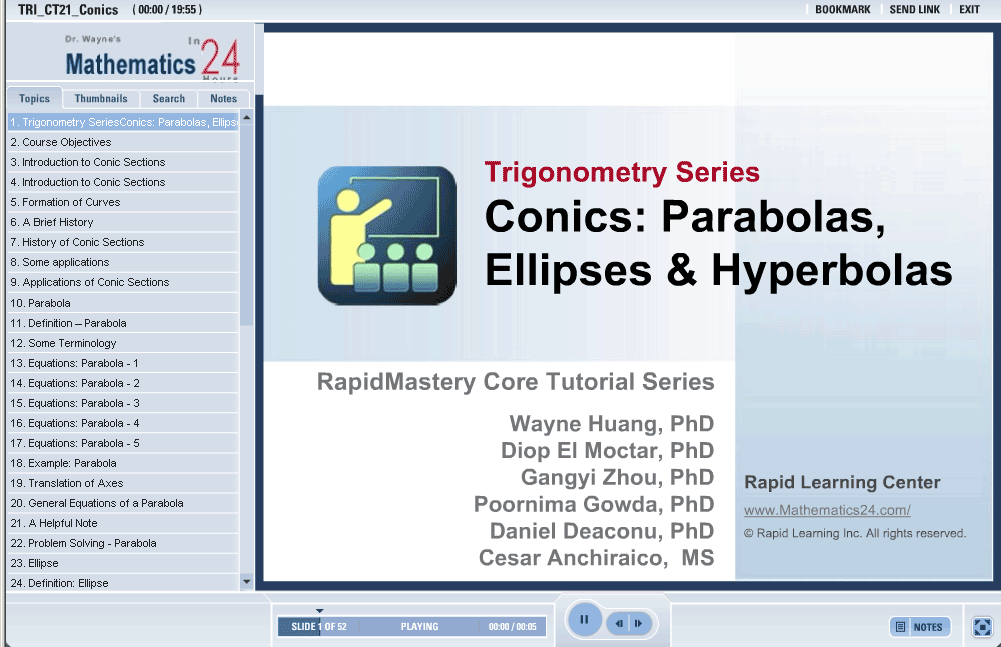Image resolution: width=1001 pixels, height=647 pixels.
Task: Select topic 14 Equations: Parabola - 2
Action: click(123, 383)
